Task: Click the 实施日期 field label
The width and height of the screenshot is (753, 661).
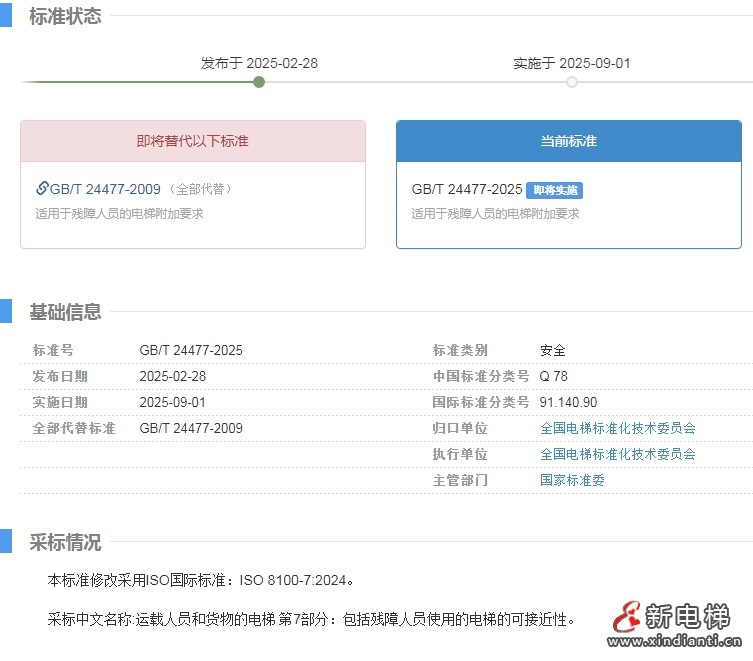Action: pos(60,402)
